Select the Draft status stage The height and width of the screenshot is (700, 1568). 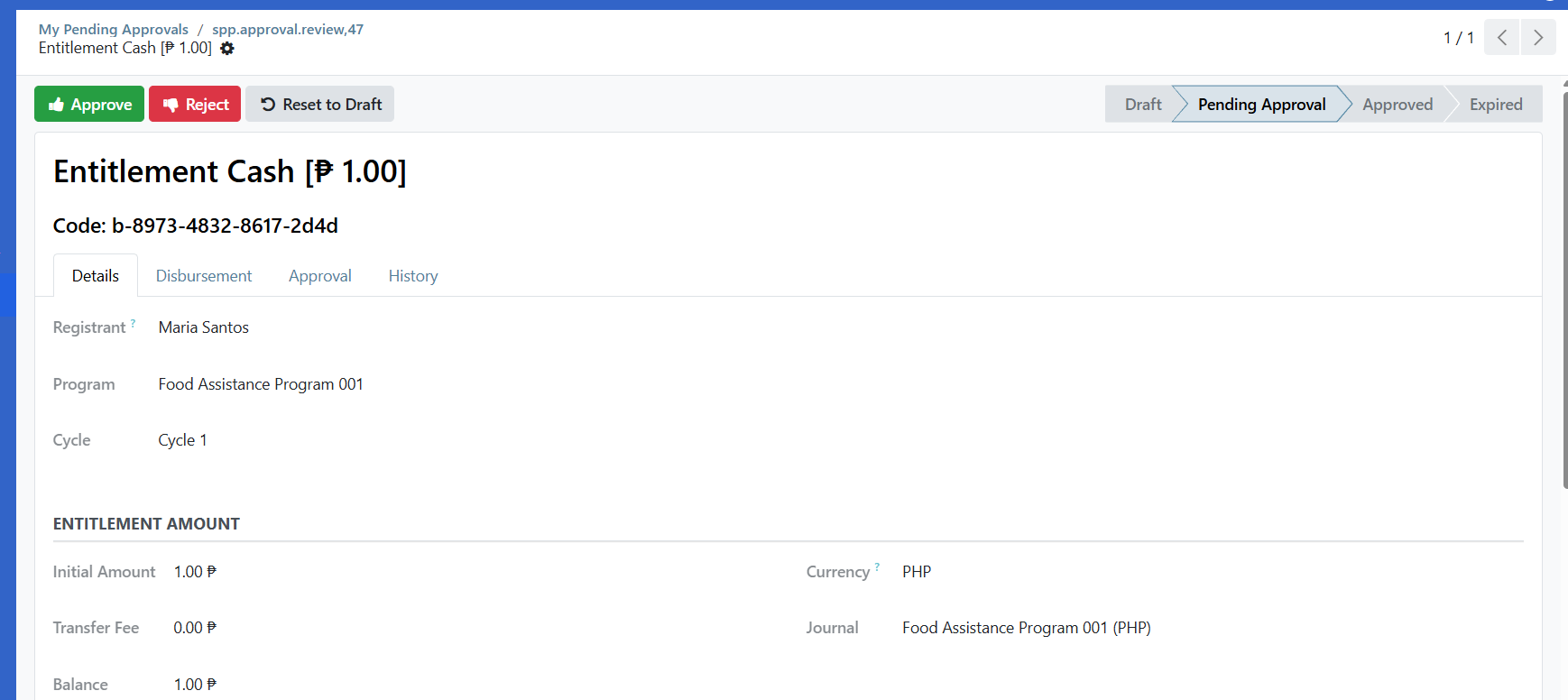pyautogui.click(x=1142, y=105)
